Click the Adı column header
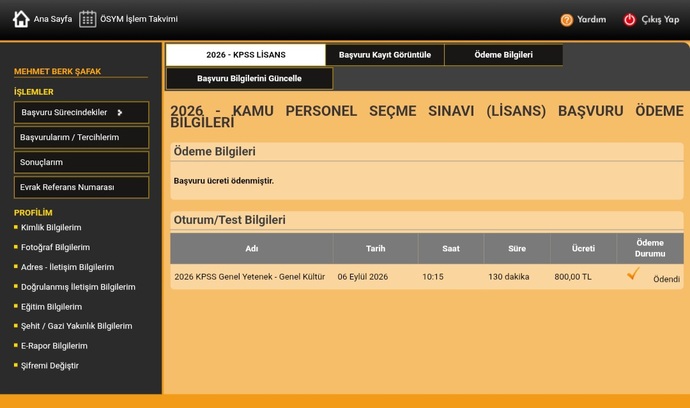Viewport: 690px width, 408px height. pyautogui.click(x=252, y=249)
